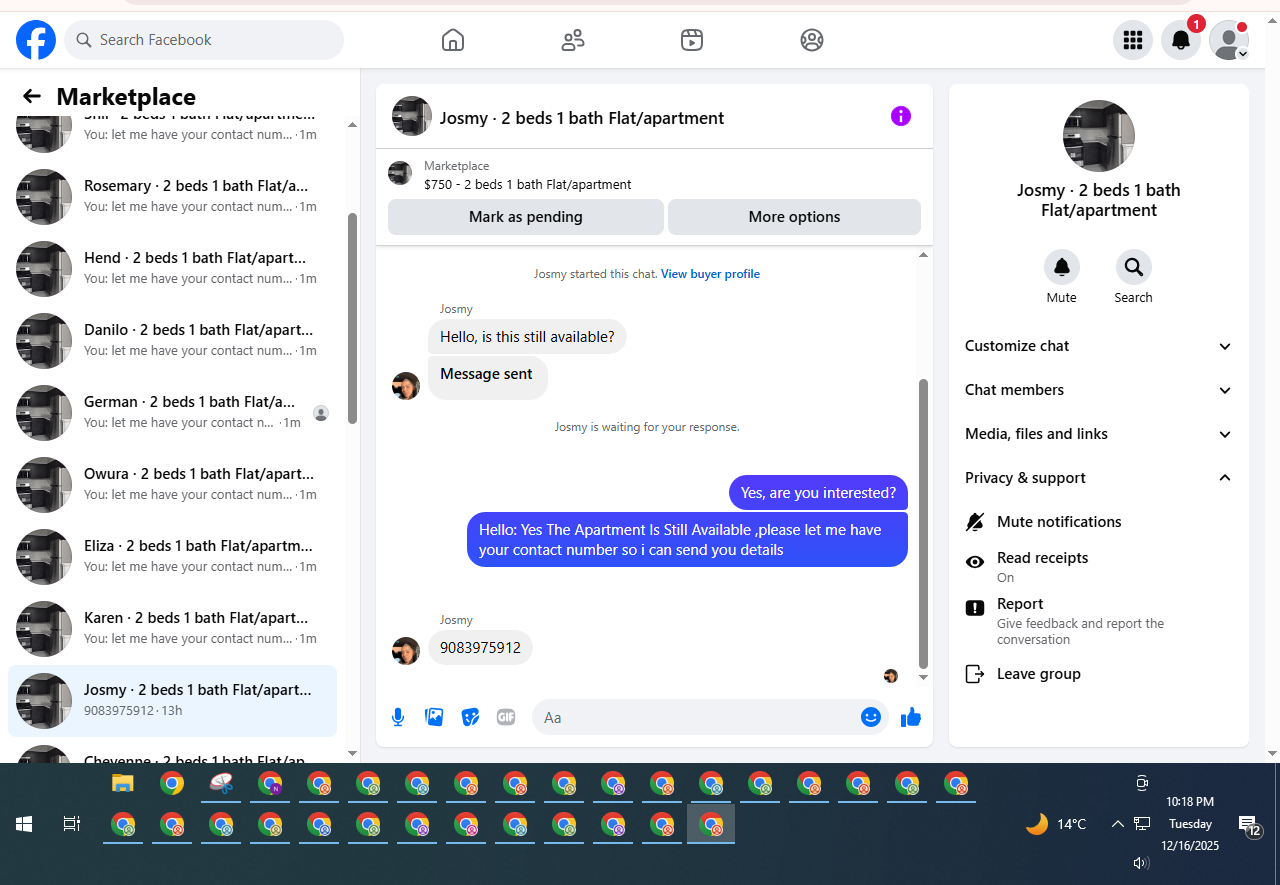
Task: Open the account profile picture menu
Action: point(1229,40)
